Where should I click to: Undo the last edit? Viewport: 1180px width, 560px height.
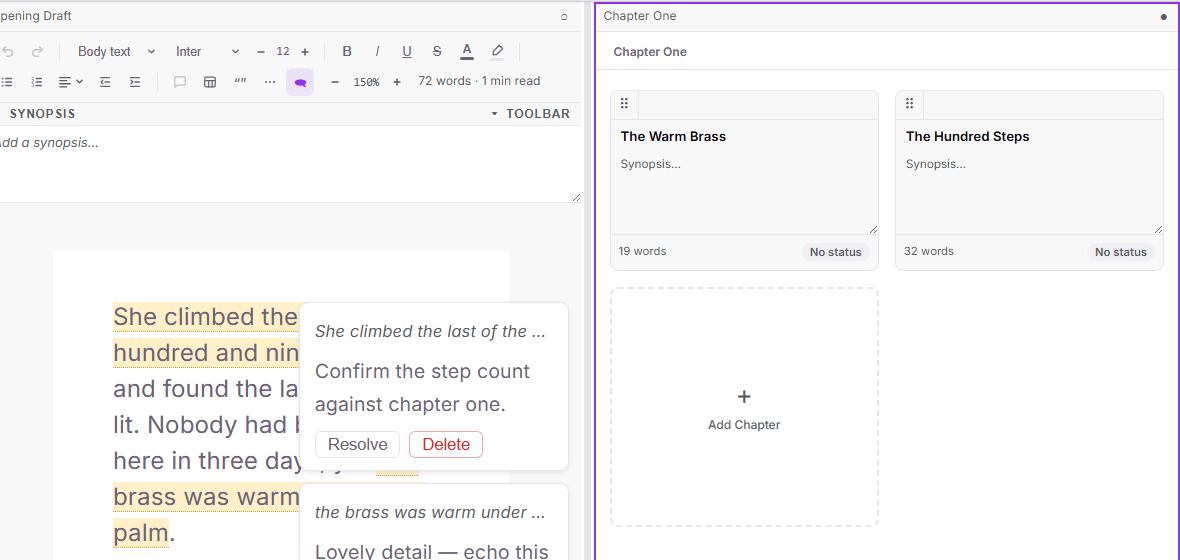tap(8, 52)
